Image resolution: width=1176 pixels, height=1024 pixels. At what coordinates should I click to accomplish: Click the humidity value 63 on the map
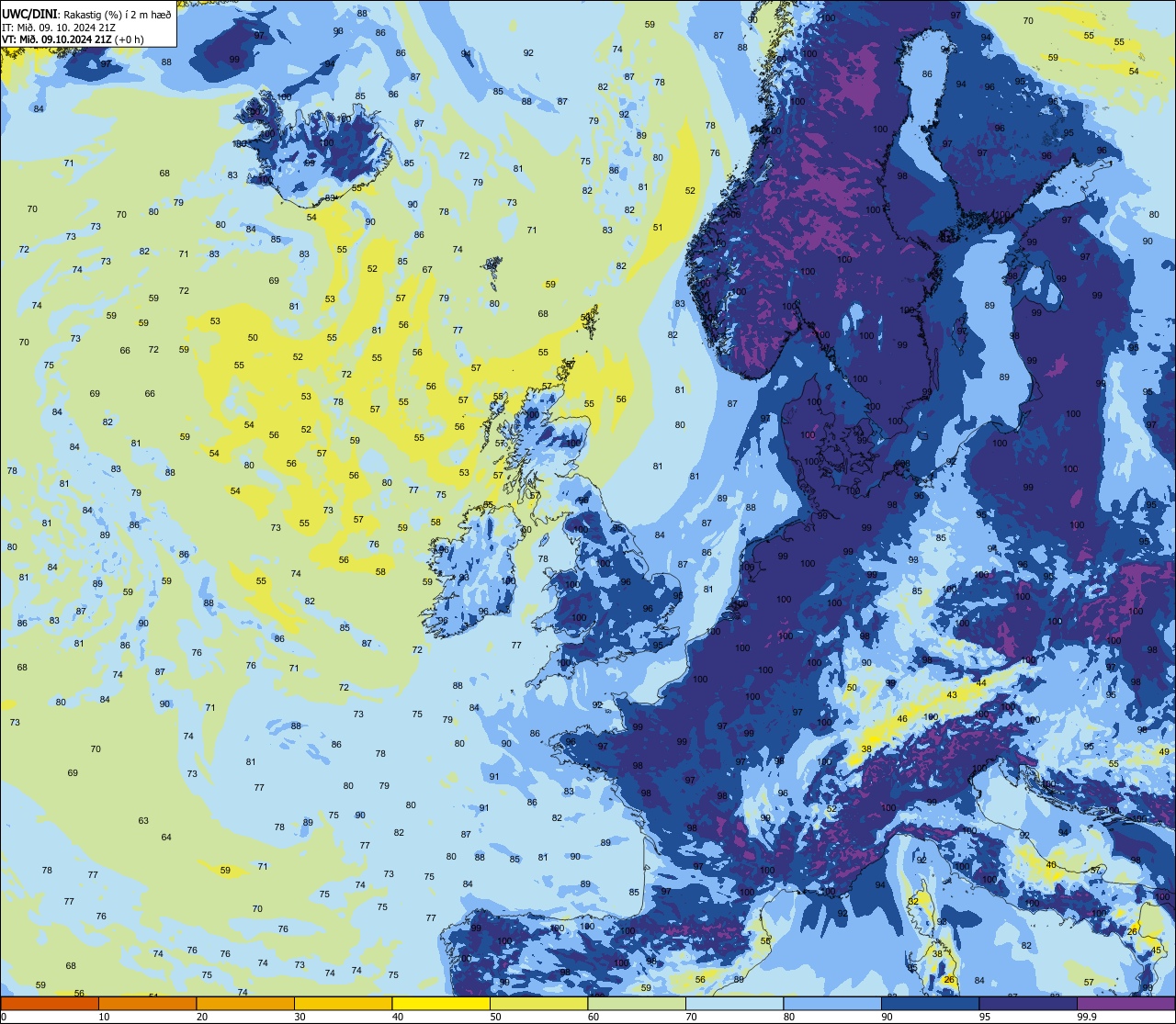143,821
